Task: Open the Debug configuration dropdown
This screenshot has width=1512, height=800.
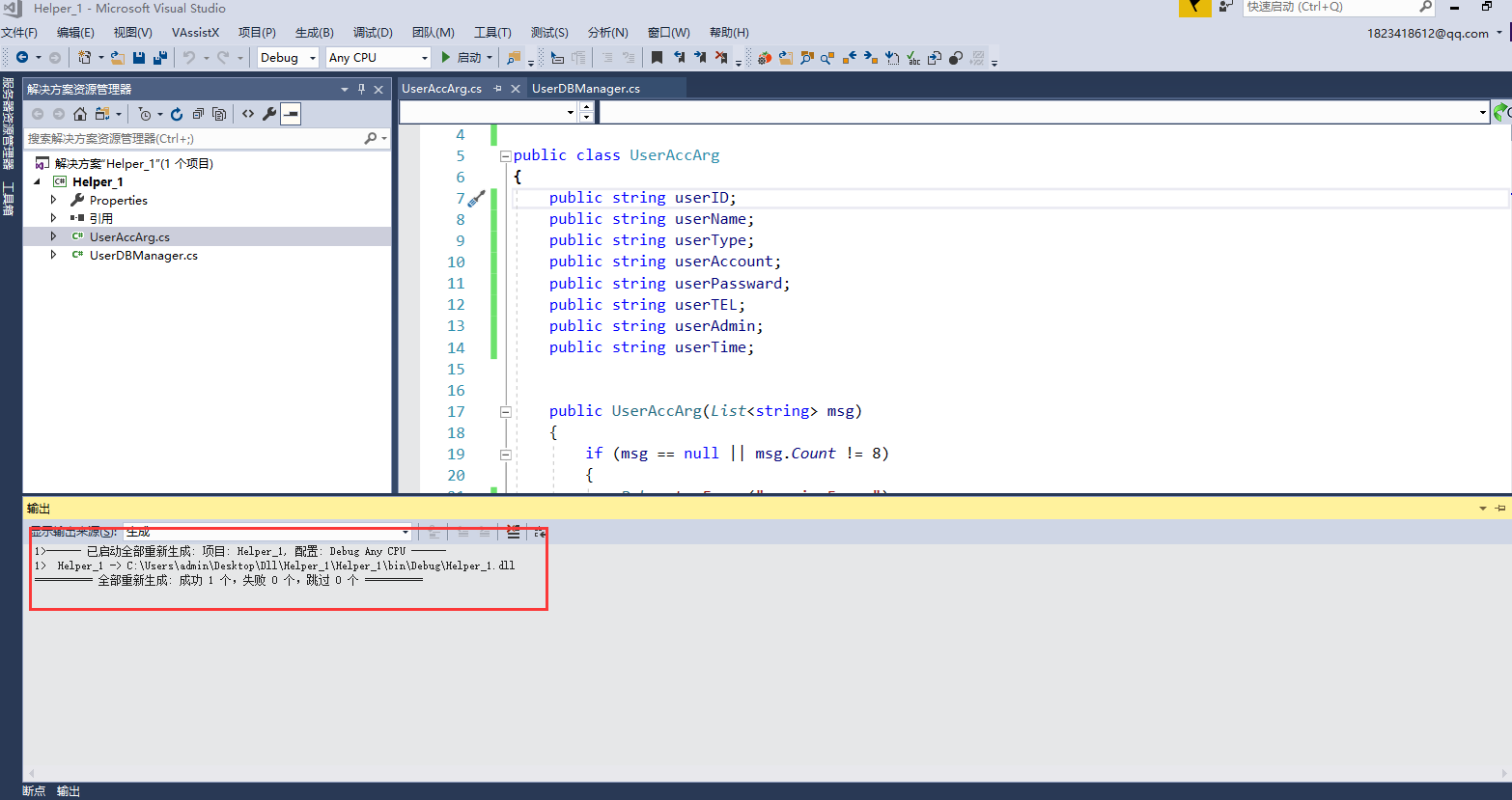Action: tap(288, 58)
